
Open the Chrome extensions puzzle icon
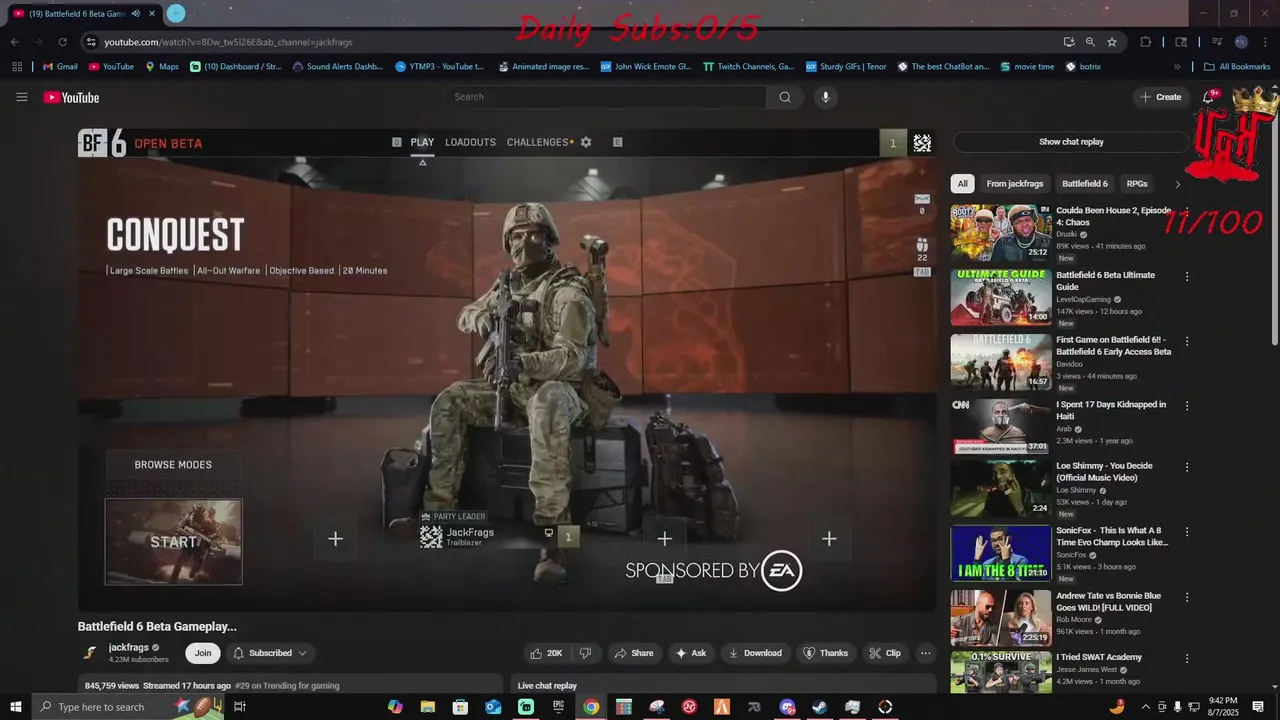point(1146,42)
